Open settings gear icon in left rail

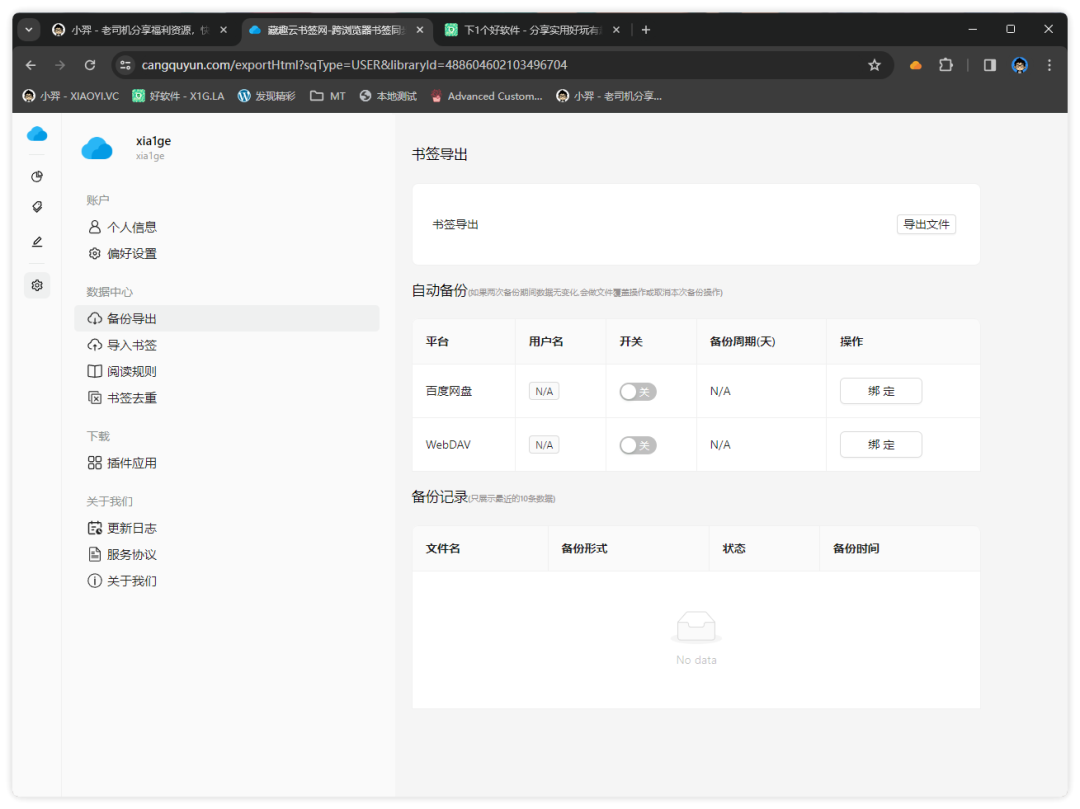tap(37, 285)
